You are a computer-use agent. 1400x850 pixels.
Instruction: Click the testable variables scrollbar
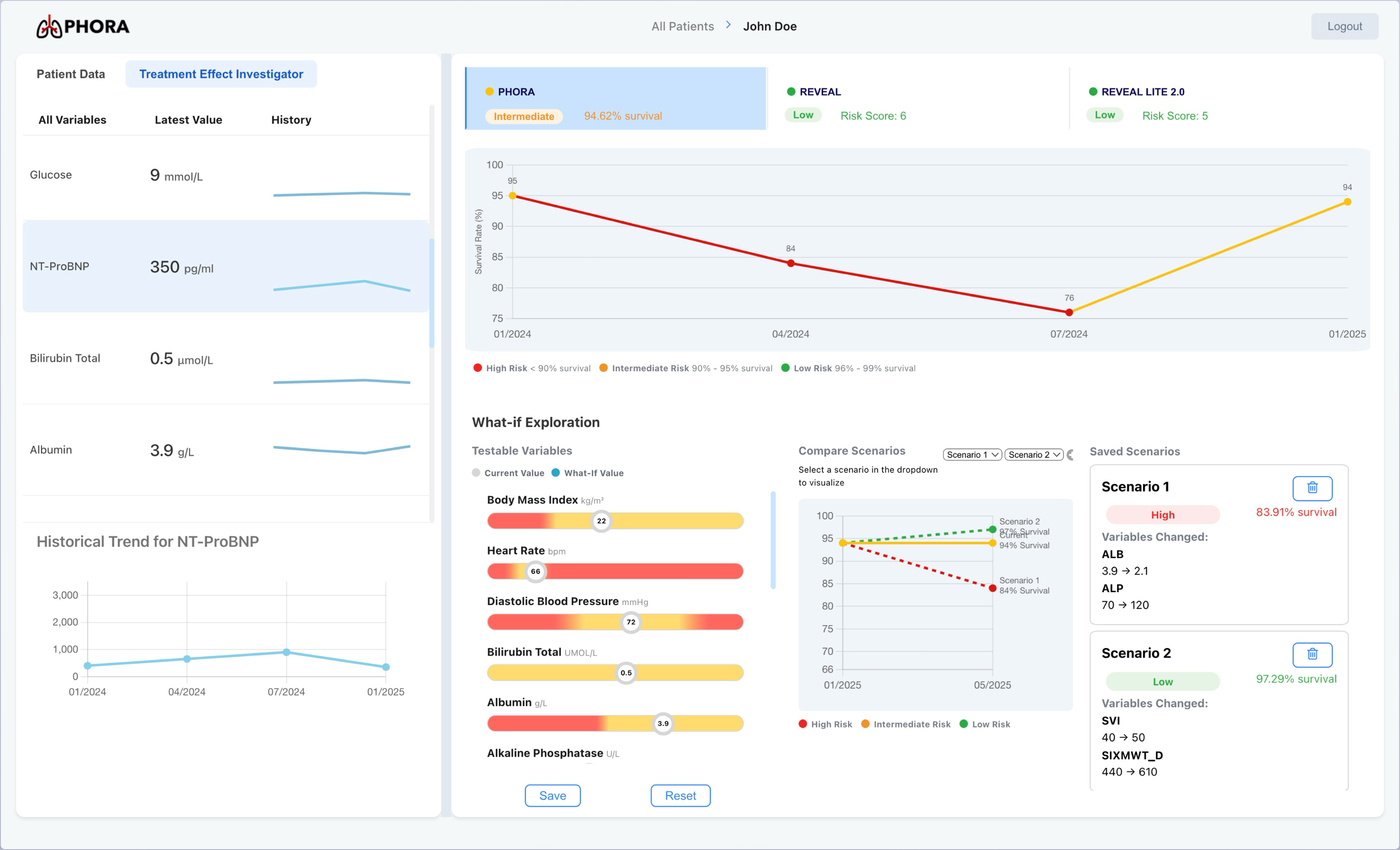pyautogui.click(x=773, y=540)
